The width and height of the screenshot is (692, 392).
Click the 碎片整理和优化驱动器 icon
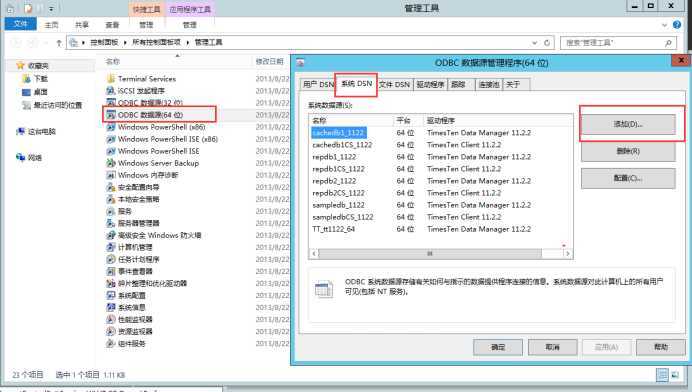111,283
